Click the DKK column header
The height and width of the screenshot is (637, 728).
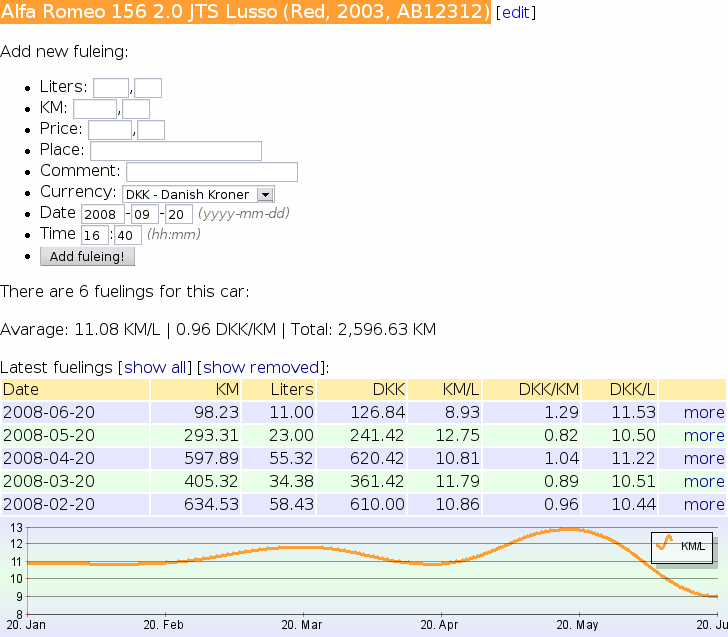click(x=362, y=389)
